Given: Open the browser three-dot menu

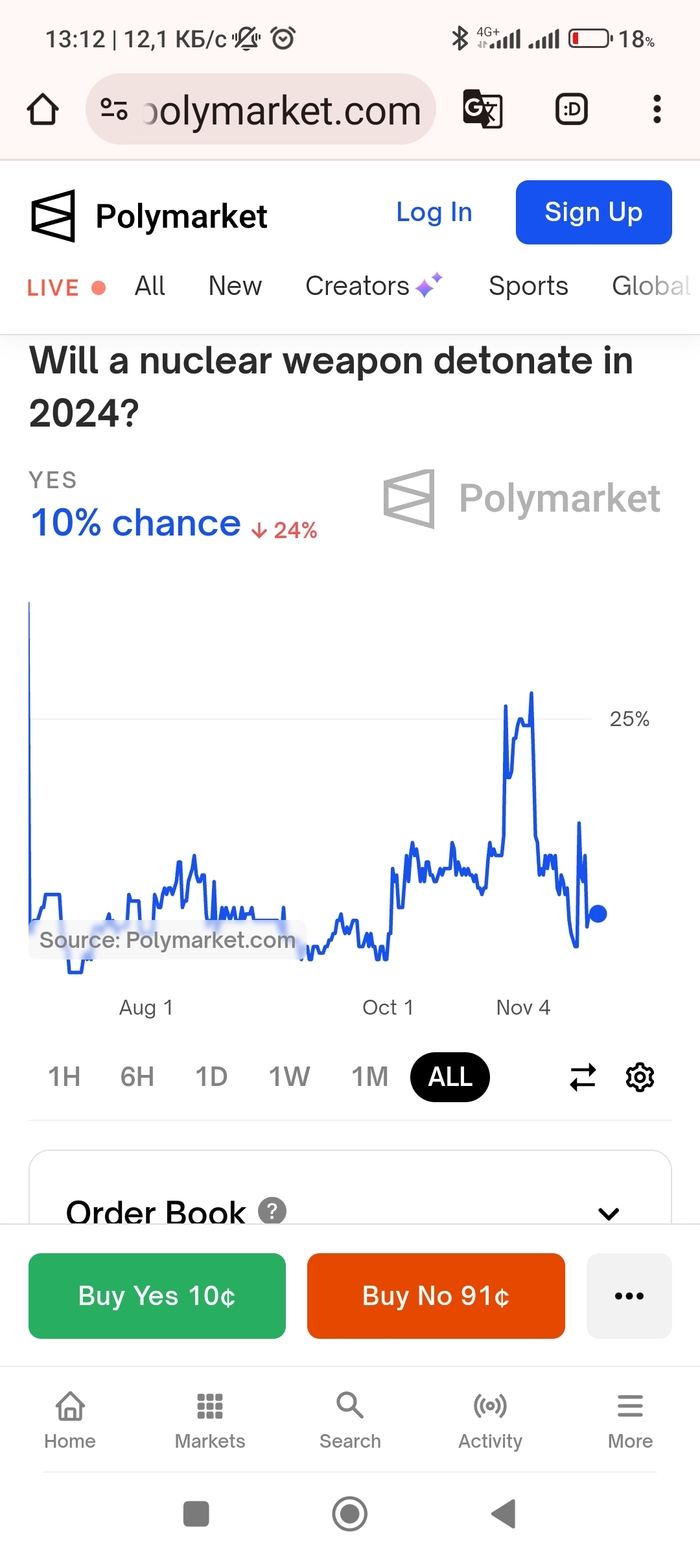Looking at the screenshot, I should [x=656, y=110].
